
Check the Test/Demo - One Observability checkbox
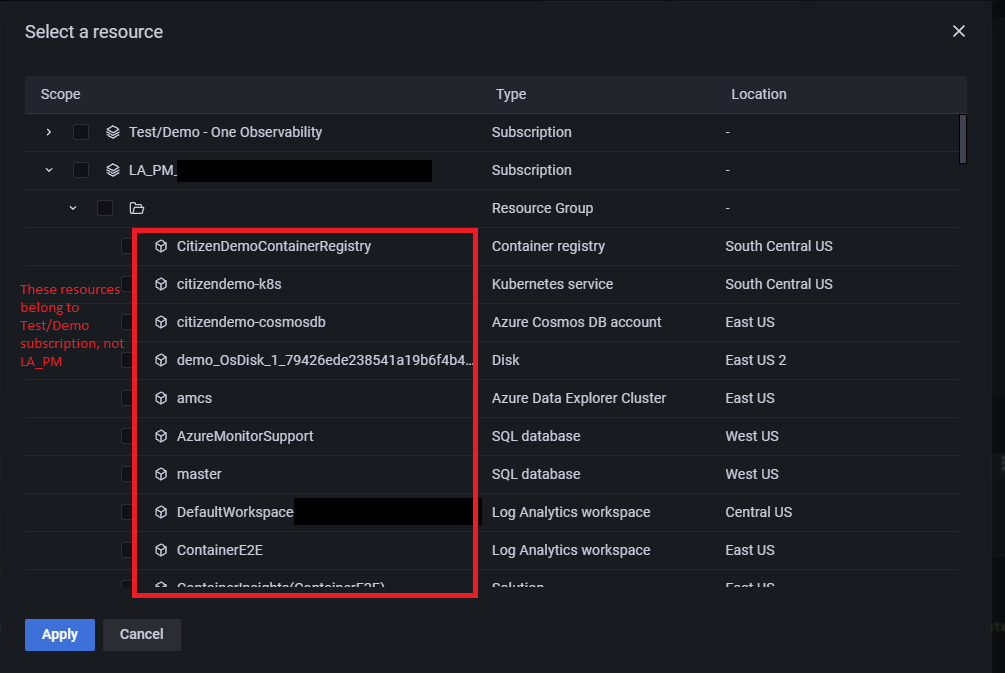click(80, 131)
